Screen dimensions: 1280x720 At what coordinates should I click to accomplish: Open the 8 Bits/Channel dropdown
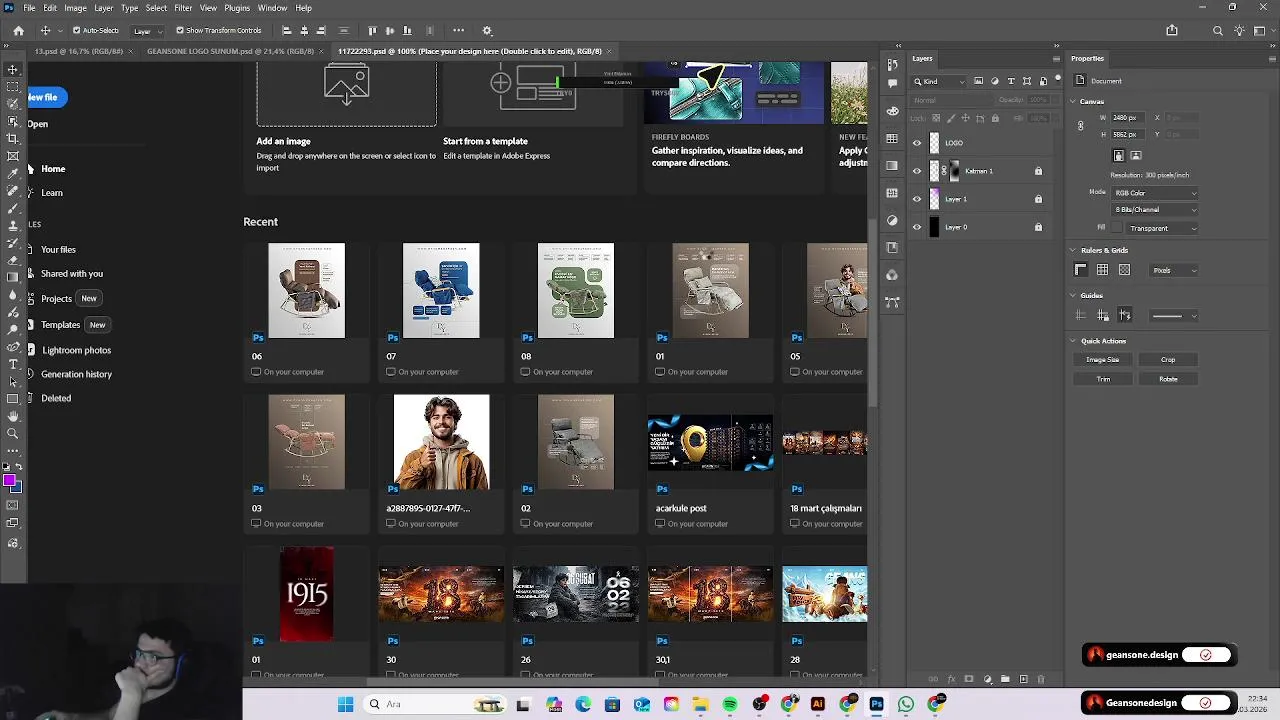tap(1155, 210)
